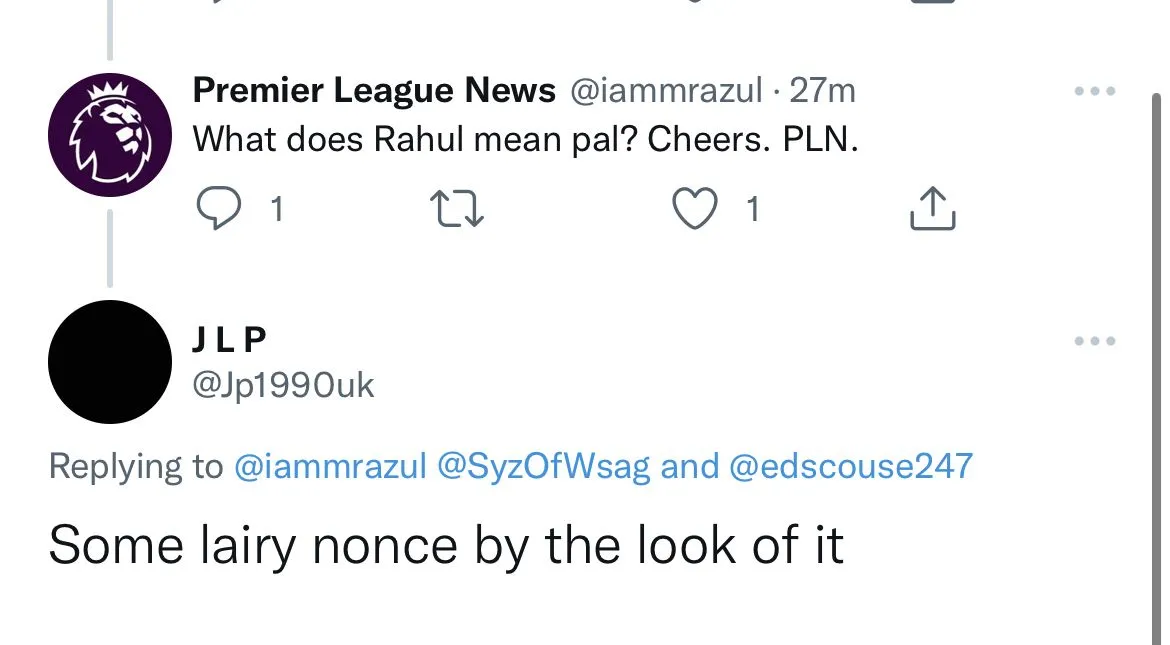Open the 27m timestamp link
Viewport: 1170px width, 645px height.
click(822, 91)
